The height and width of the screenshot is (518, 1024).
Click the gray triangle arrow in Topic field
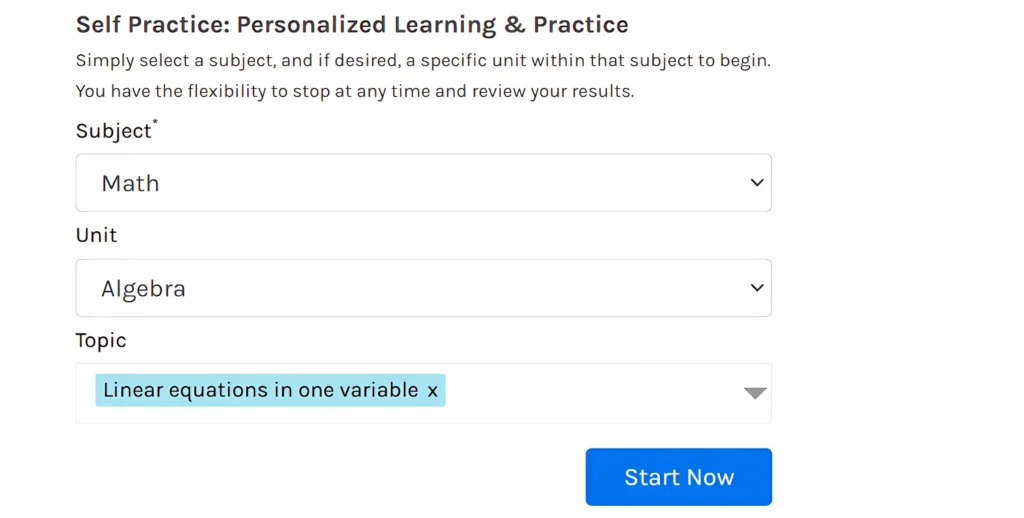click(x=755, y=393)
